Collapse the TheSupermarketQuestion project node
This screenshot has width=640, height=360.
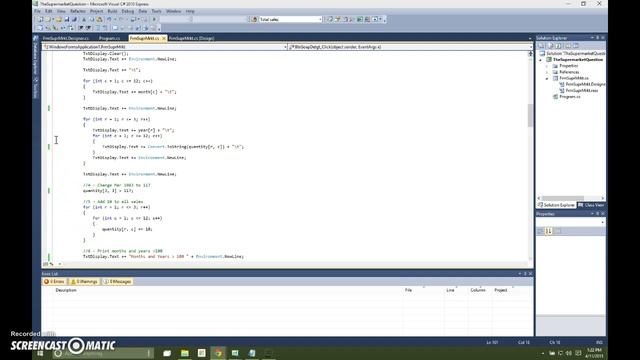[541, 60]
